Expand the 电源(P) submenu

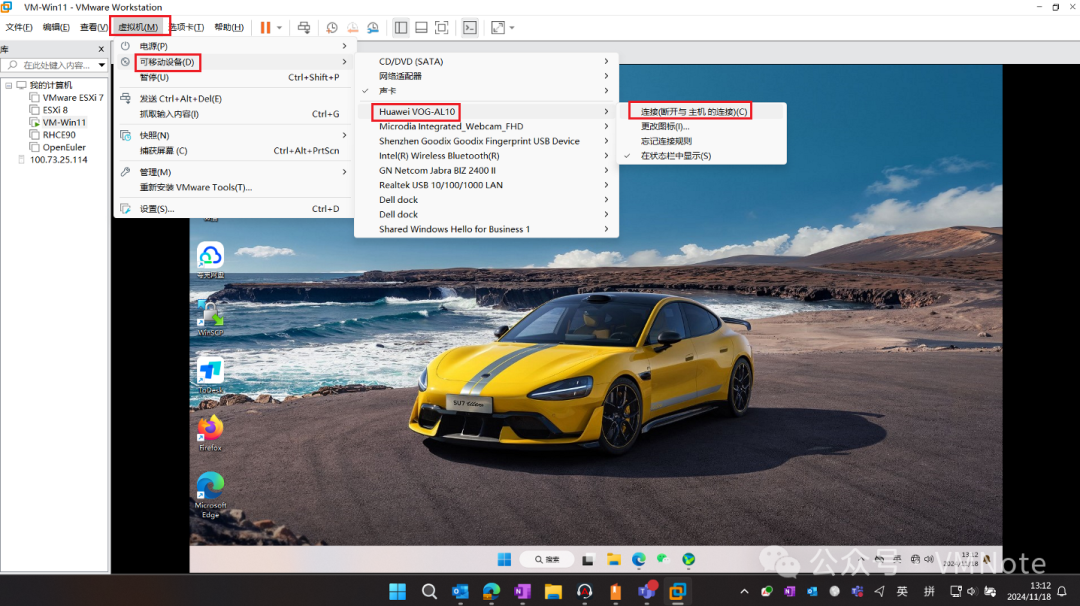[234, 46]
